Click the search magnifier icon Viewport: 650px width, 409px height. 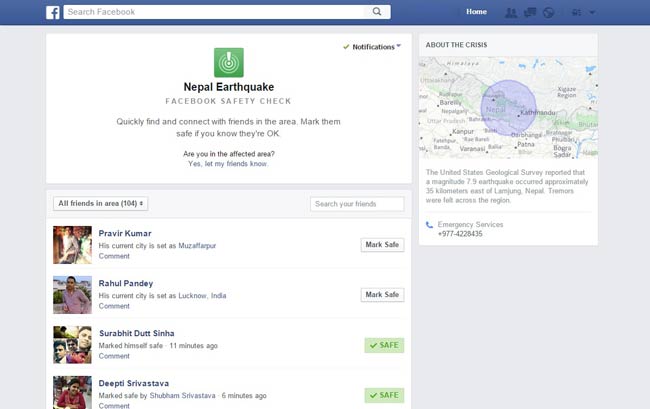[x=378, y=12]
